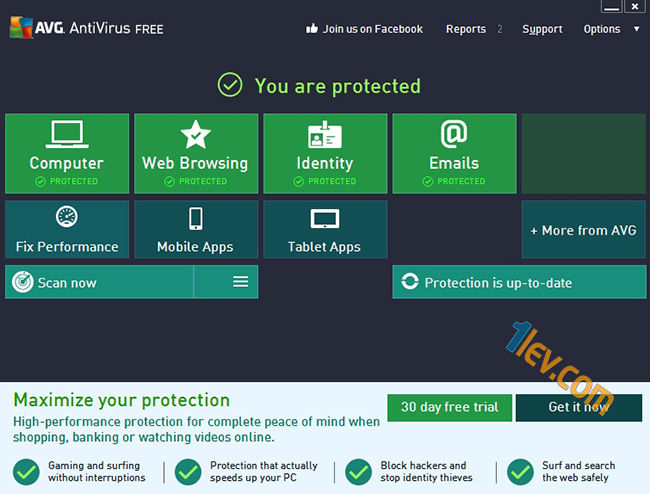Image resolution: width=650 pixels, height=494 pixels.
Task: Click the Mobile Apps phone icon
Action: (x=196, y=218)
